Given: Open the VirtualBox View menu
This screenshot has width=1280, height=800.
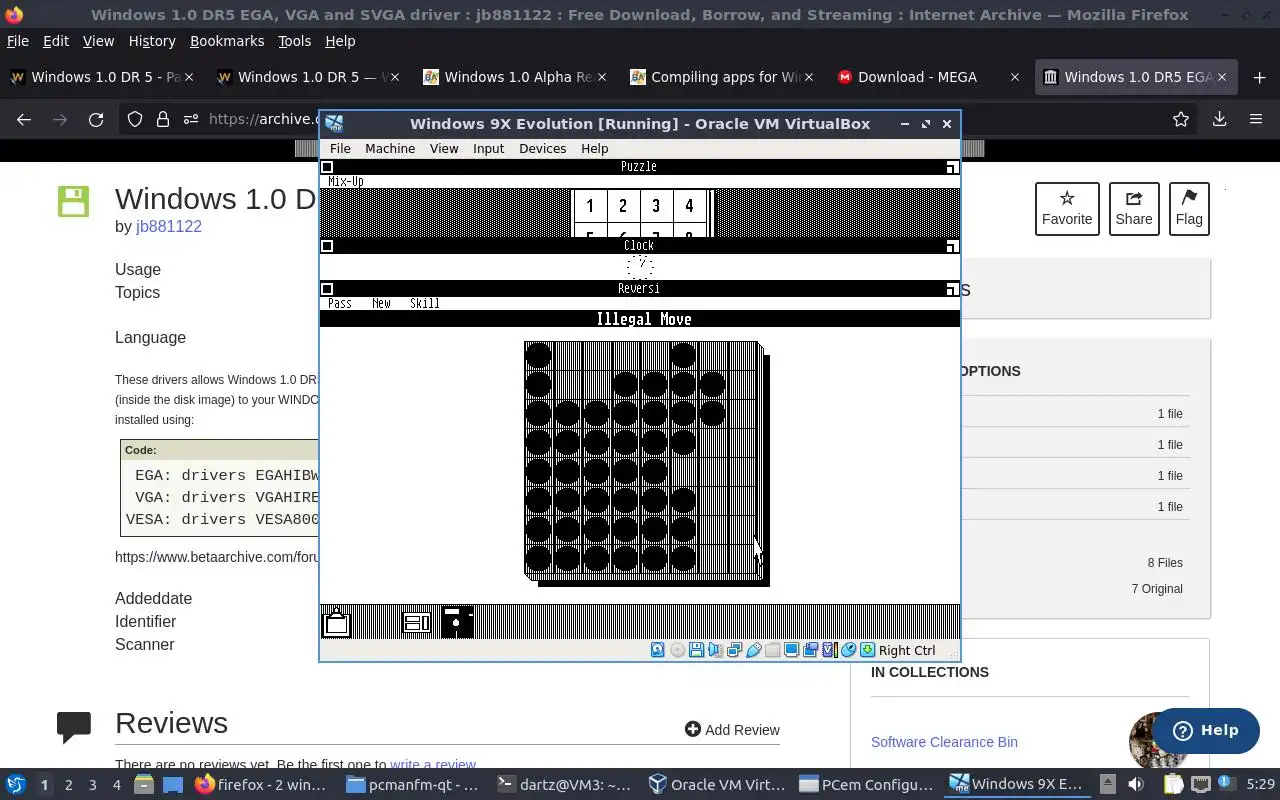Looking at the screenshot, I should coord(444,148).
